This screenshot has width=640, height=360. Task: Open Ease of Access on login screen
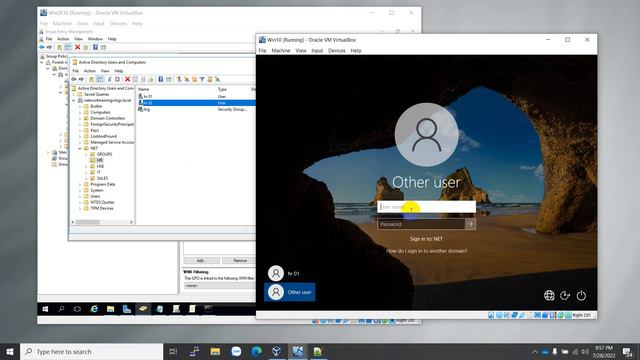coord(565,295)
